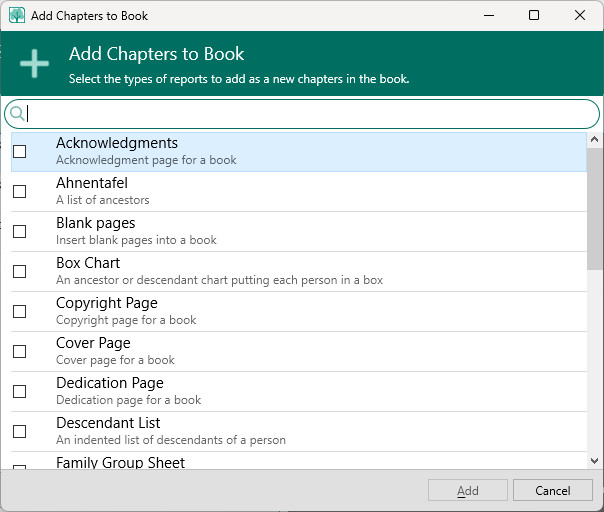The height and width of the screenshot is (512, 604).
Task: Click the Add button
Action: click(468, 491)
